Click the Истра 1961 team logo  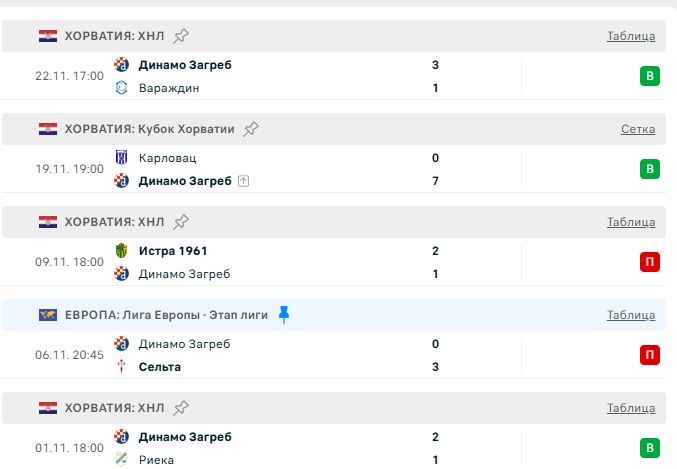[121, 251]
